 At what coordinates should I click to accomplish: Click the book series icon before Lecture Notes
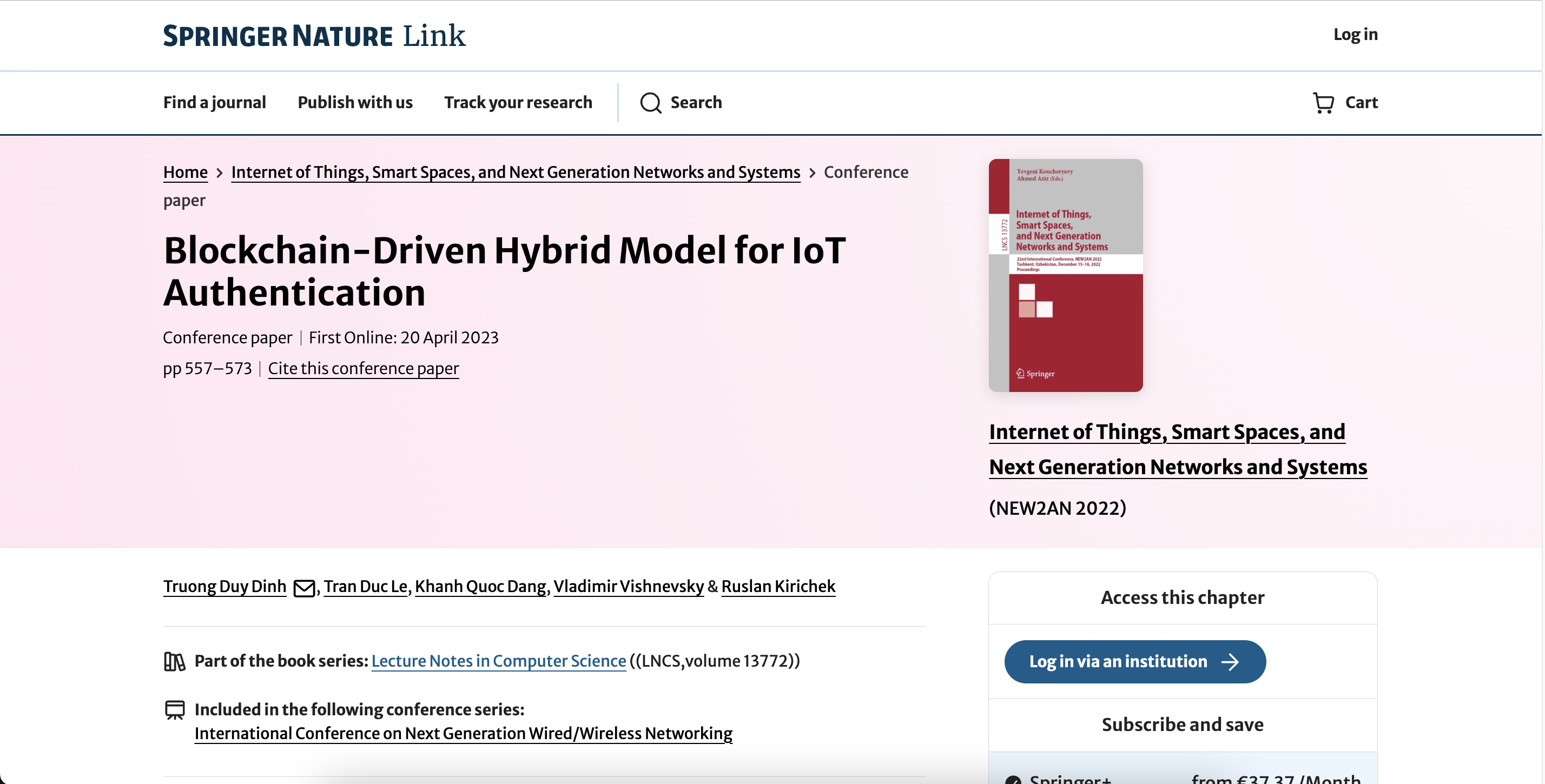coord(174,661)
